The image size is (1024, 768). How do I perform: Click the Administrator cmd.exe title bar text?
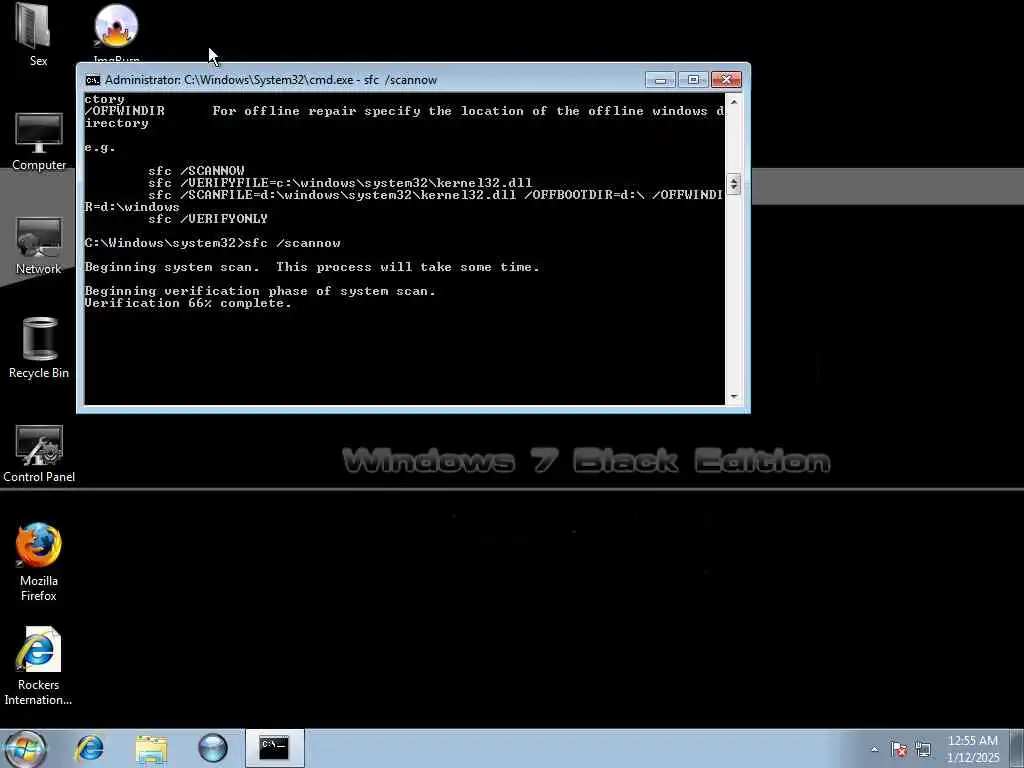tap(271, 80)
